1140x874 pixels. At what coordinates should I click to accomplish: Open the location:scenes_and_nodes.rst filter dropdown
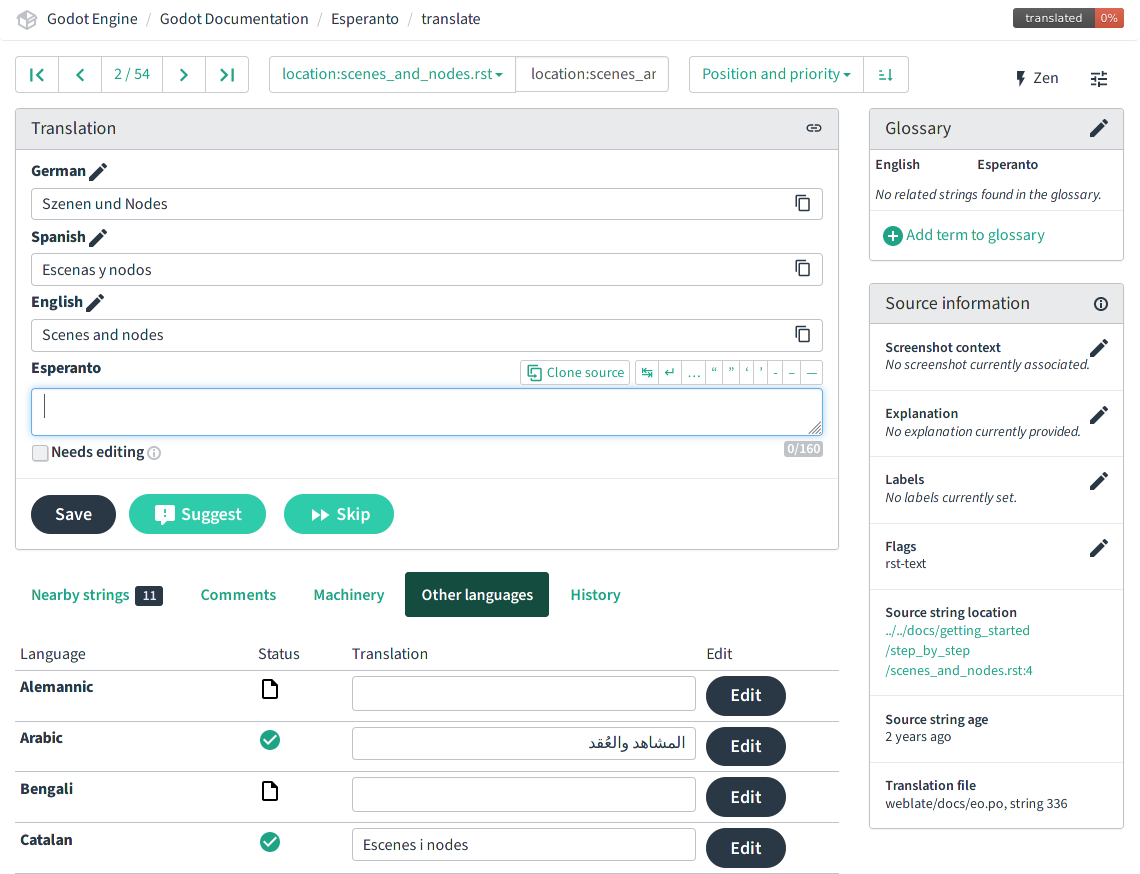(x=392, y=75)
